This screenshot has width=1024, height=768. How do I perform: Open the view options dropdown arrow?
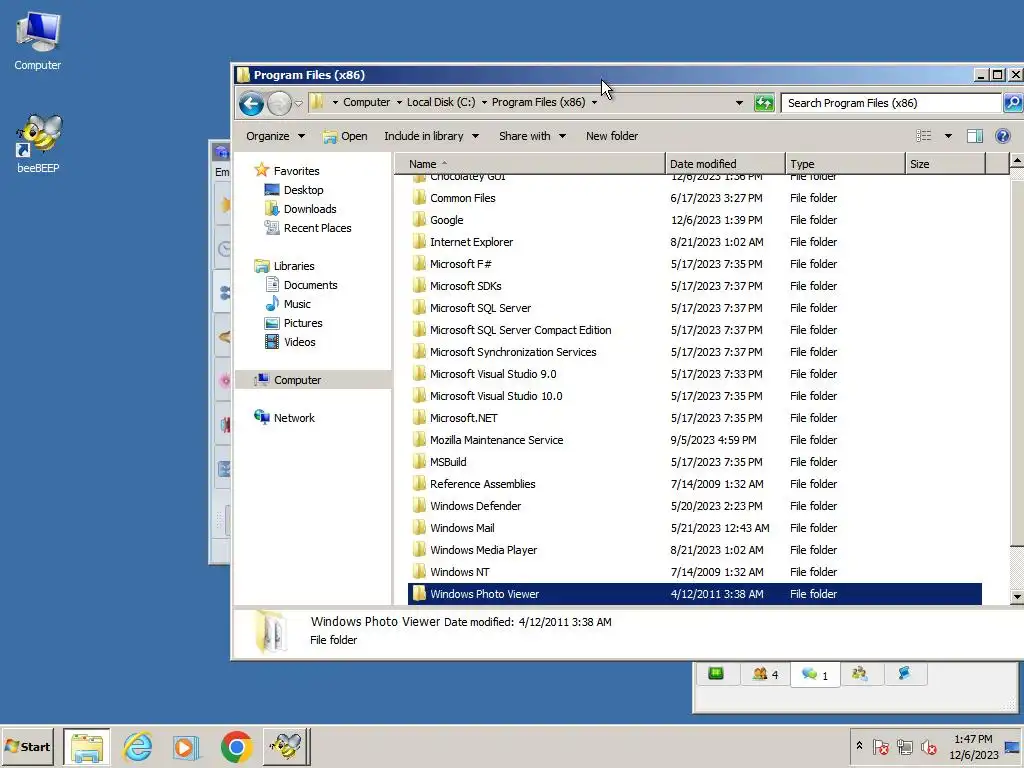coord(948,136)
